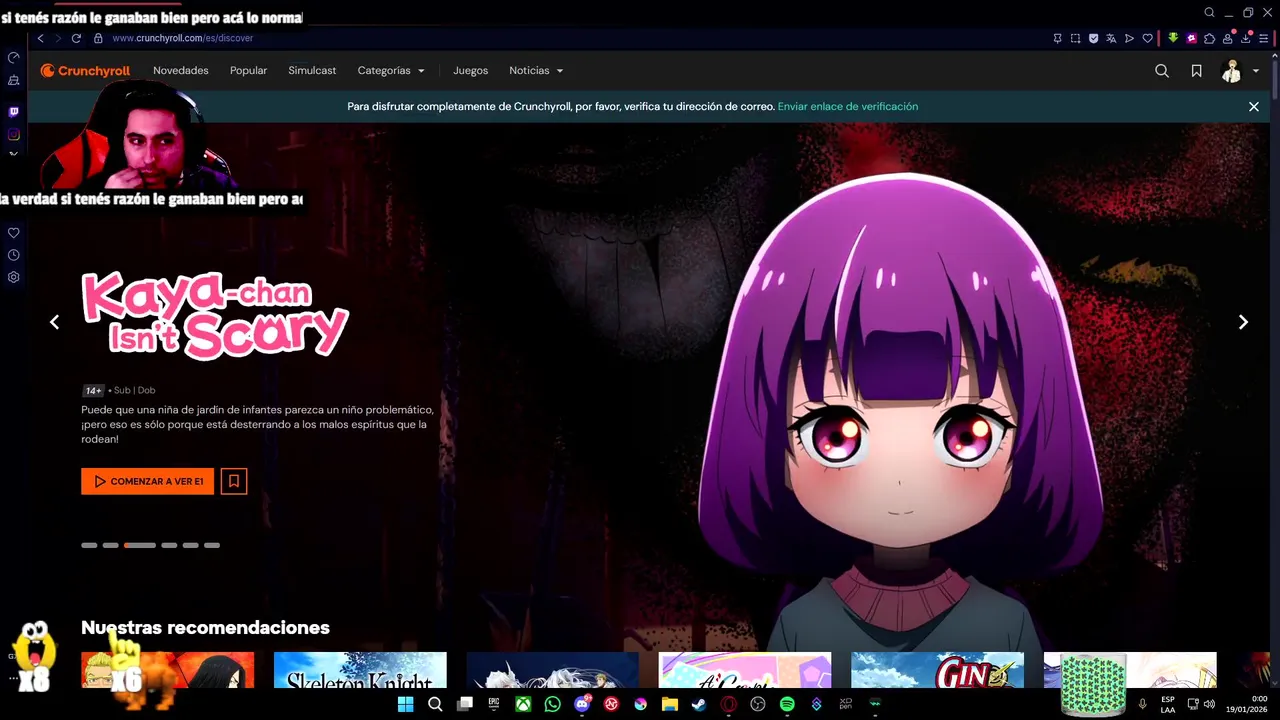Add Kaya-chan to watchlist
Viewport: 1280px width, 720px height.
(x=234, y=481)
